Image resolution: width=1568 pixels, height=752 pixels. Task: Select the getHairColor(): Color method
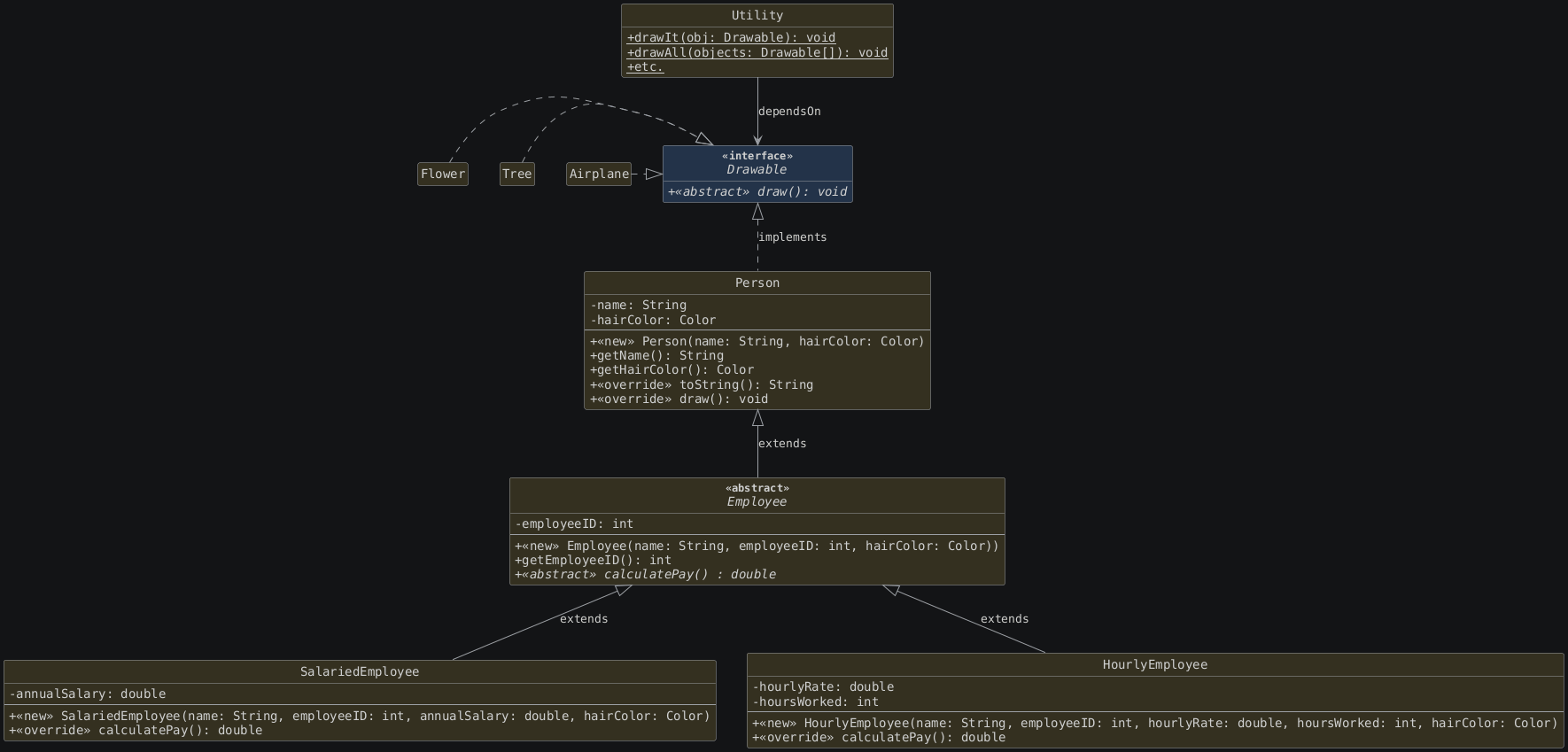pyautogui.click(x=671, y=369)
